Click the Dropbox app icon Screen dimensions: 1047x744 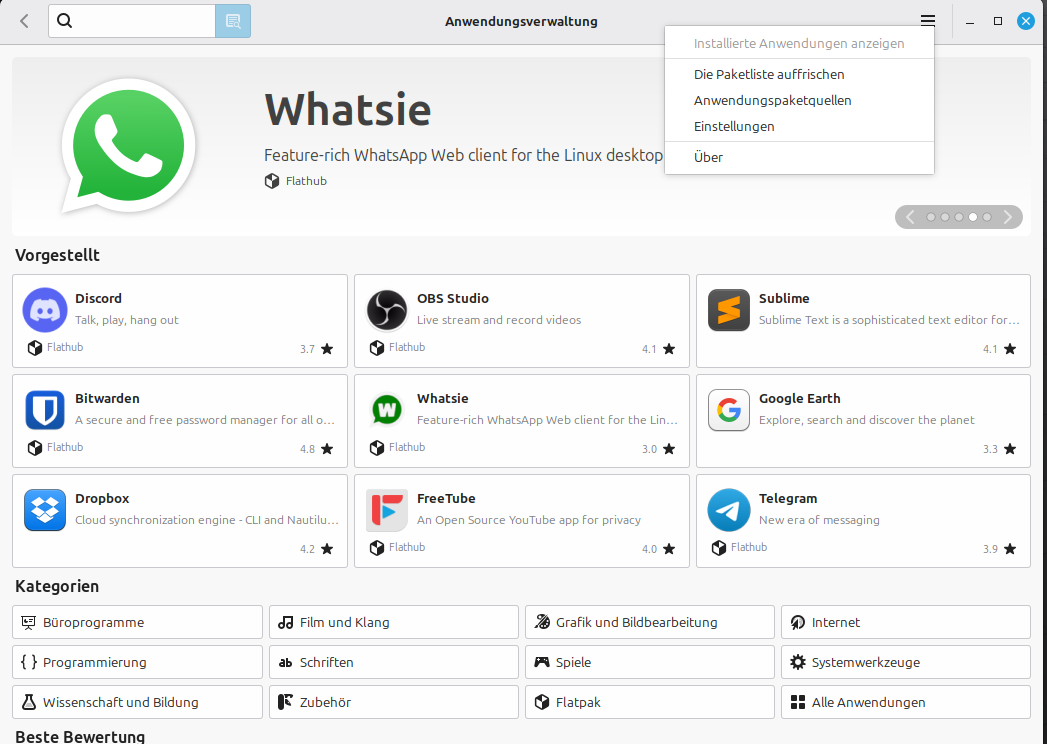pyautogui.click(x=45, y=510)
